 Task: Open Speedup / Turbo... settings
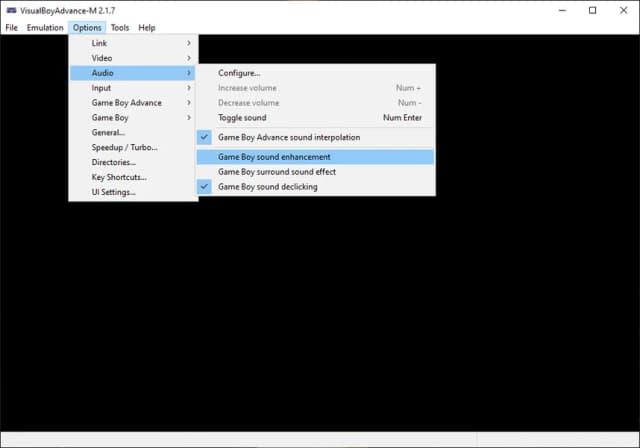pos(133,147)
